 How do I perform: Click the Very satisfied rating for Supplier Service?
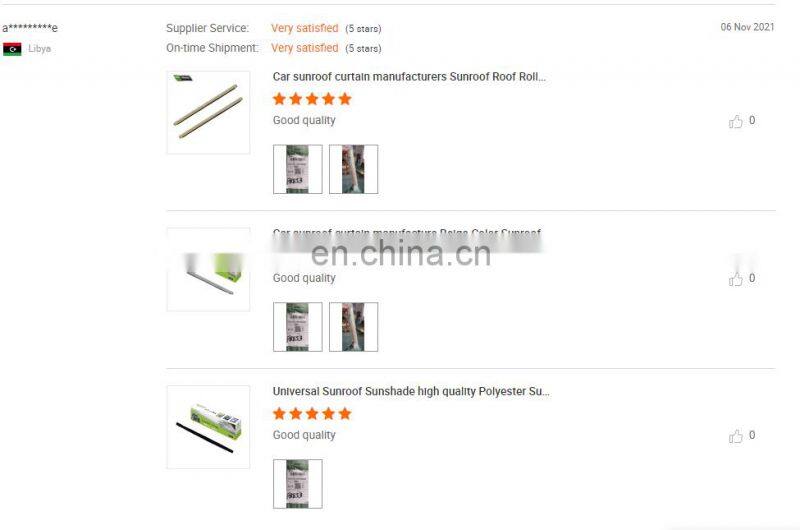(305, 28)
